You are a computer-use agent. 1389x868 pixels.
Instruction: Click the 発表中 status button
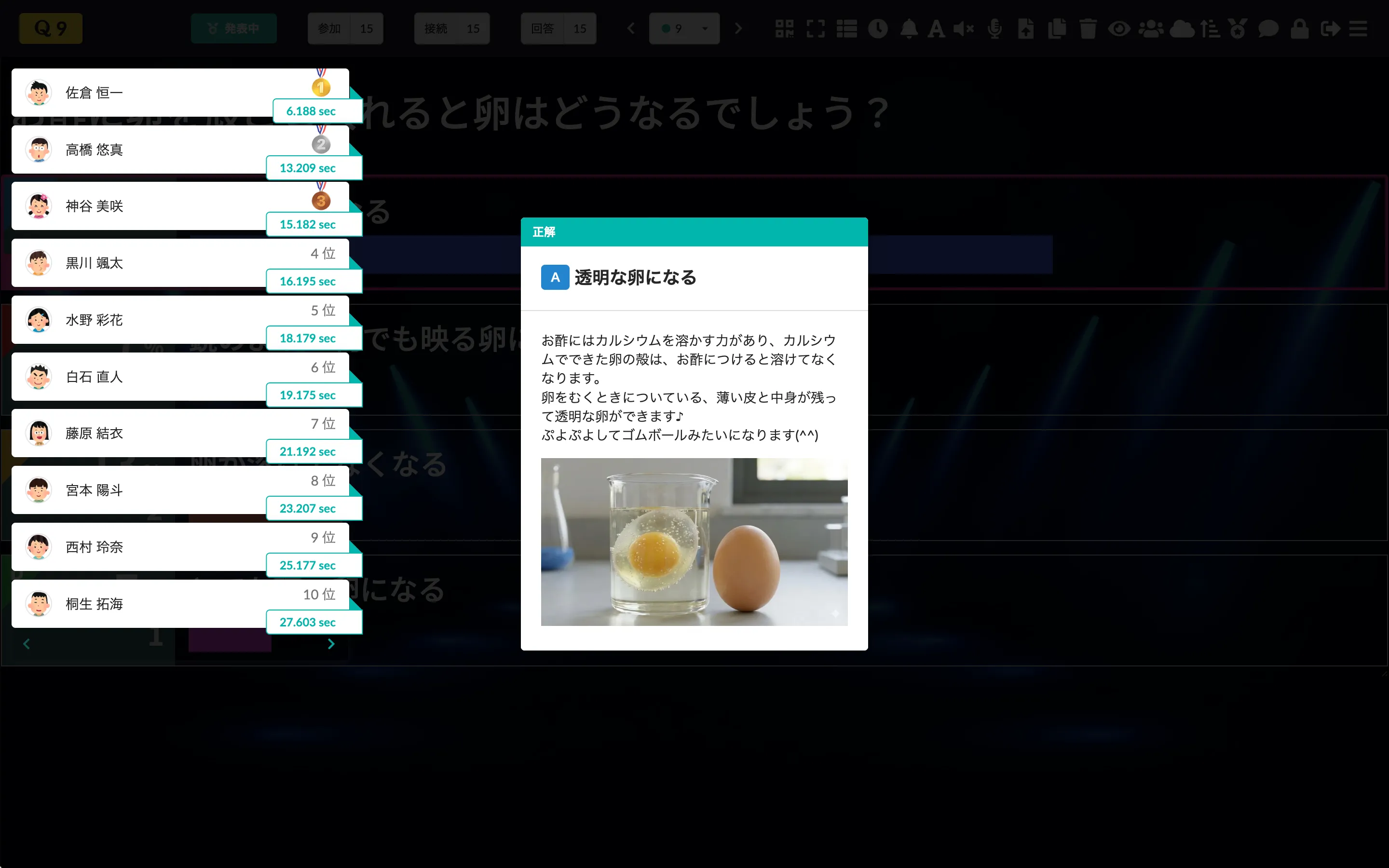click(x=233, y=27)
